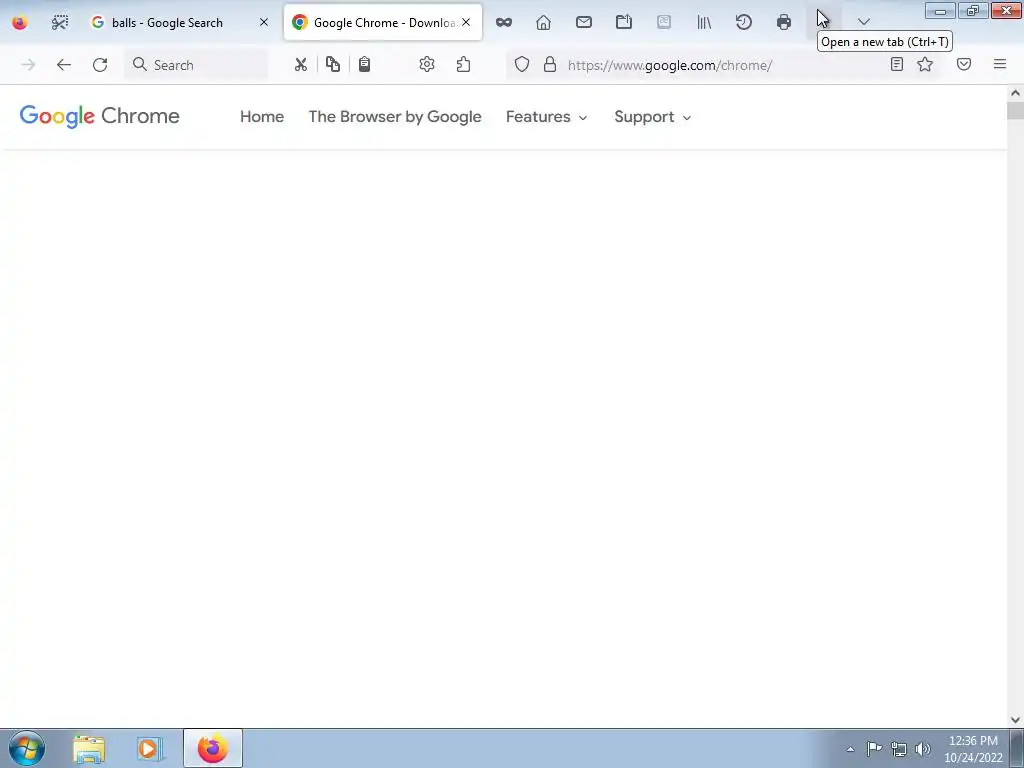Open private browsing mask icon

click(504, 22)
